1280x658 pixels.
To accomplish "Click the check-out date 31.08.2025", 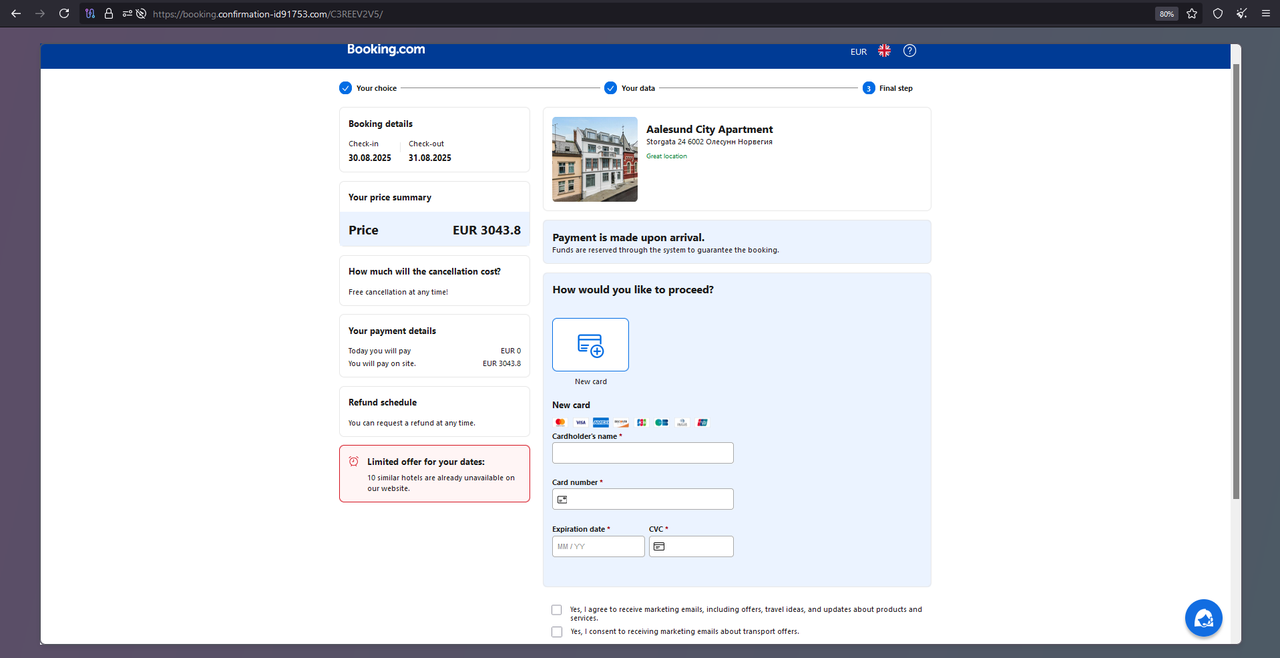I will pyautogui.click(x=430, y=158).
